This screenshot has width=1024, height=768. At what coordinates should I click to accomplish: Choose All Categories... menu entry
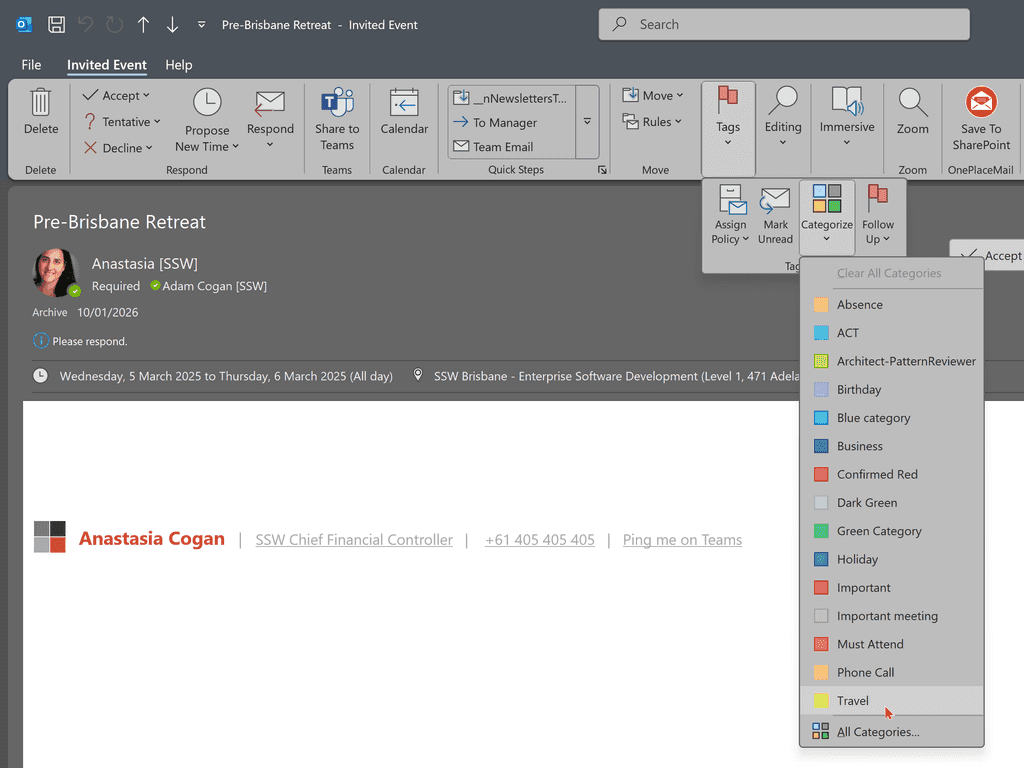tap(878, 732)
